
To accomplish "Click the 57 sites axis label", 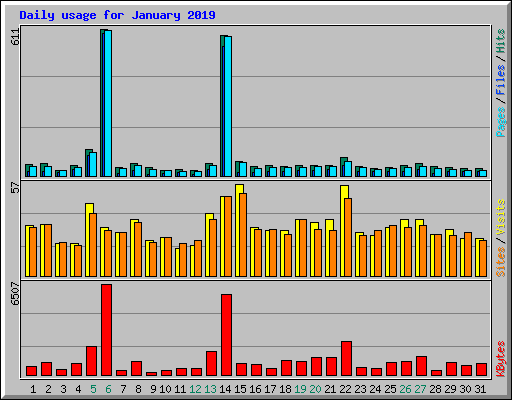I will pyautogui.click(x=16, y=188).
